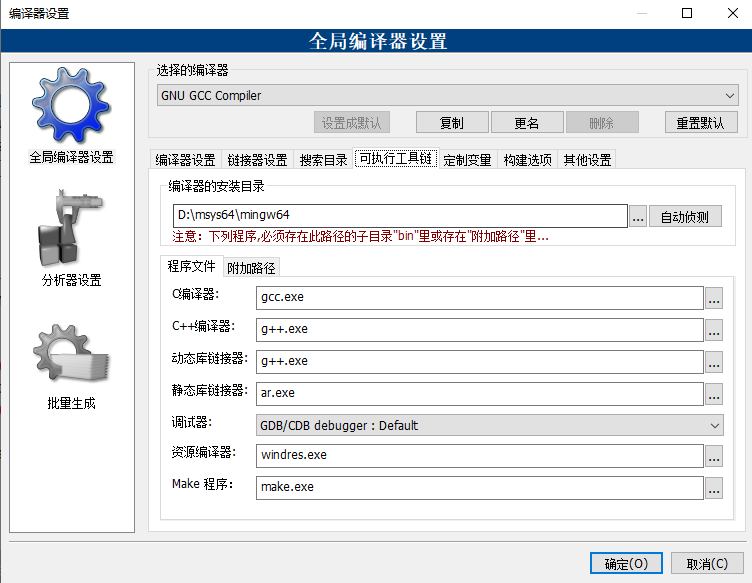The width and height of the screenshot is (752, 583).
Task: Open the 附加路径 tab
Action: [x=251, y=267]
